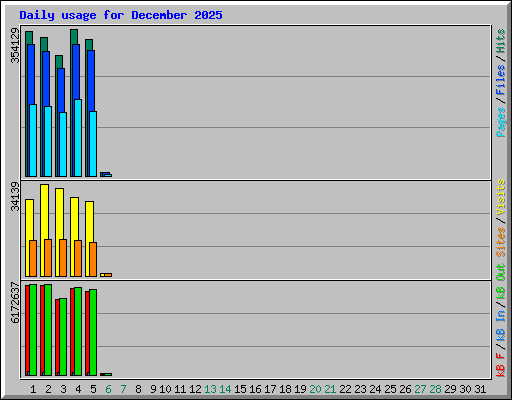Click green weekend day 20 label
Viewport: 512px width, 400px height.
[315, 389]
